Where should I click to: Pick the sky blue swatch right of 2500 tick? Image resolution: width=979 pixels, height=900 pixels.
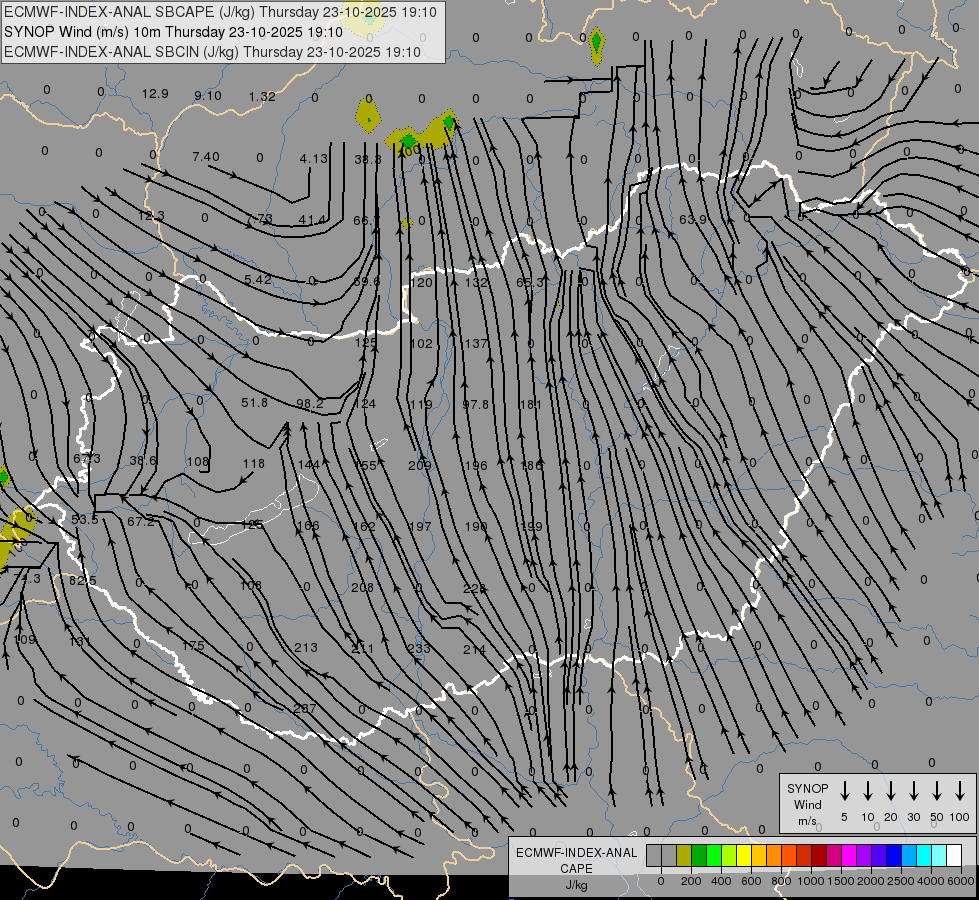tap(908, 855)
